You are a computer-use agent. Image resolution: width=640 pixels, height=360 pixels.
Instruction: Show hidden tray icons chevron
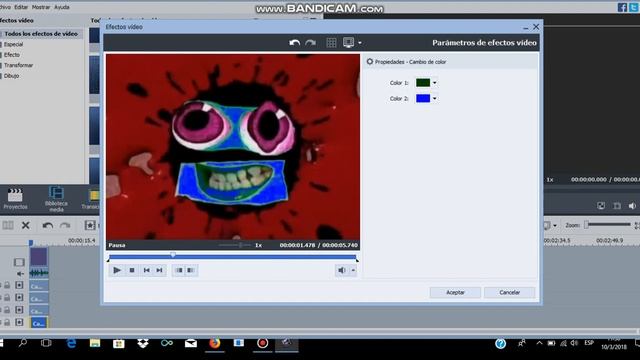(539, 343)
